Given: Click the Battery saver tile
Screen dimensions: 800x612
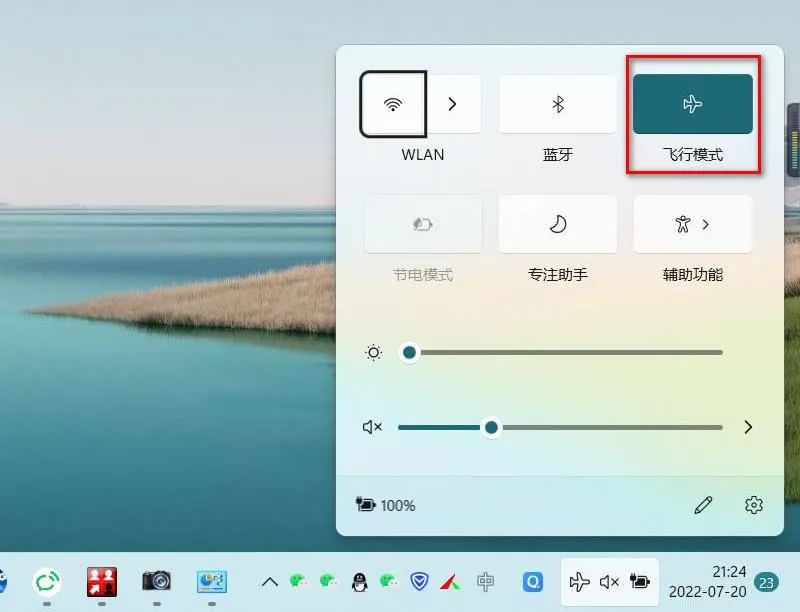Looking at the screenshot, I should point(421,224).
